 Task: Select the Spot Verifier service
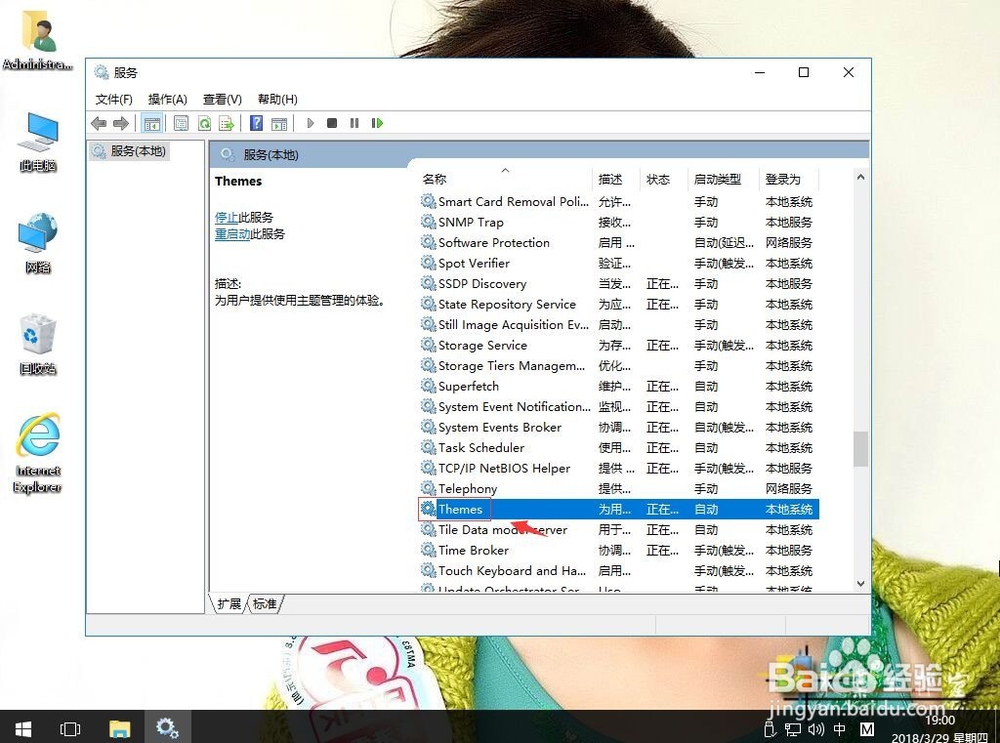click(619, 263)
